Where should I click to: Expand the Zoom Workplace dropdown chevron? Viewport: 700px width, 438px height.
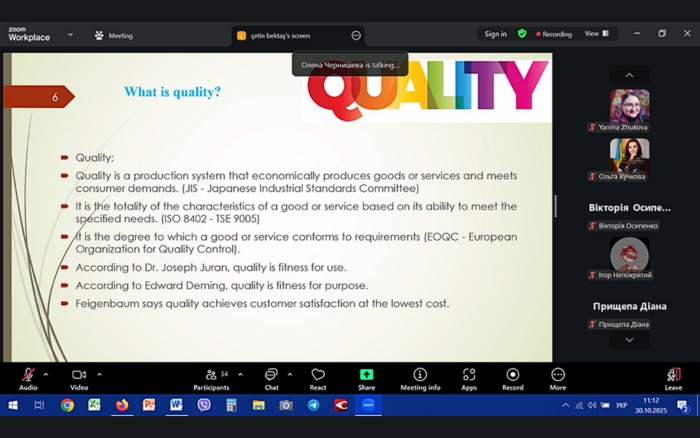(70, 34)
